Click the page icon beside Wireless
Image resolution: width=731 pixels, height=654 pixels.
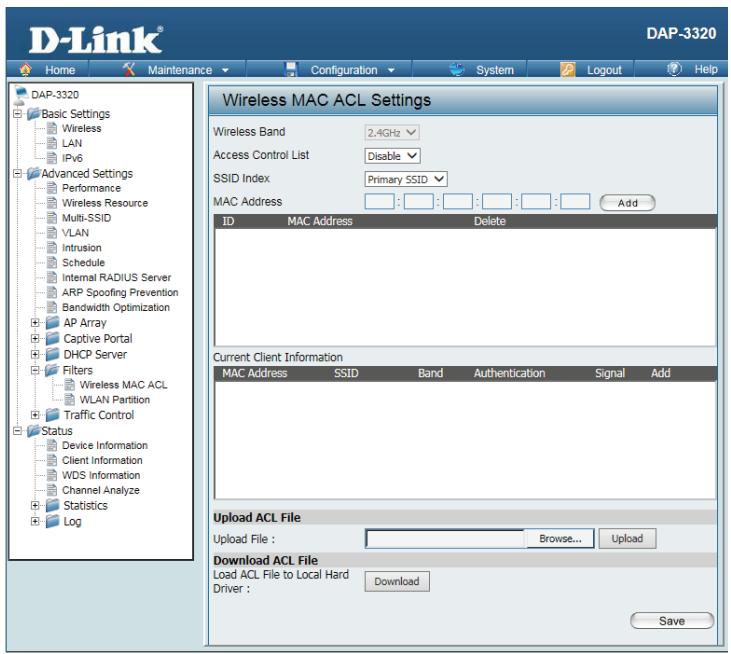point(52,128)
